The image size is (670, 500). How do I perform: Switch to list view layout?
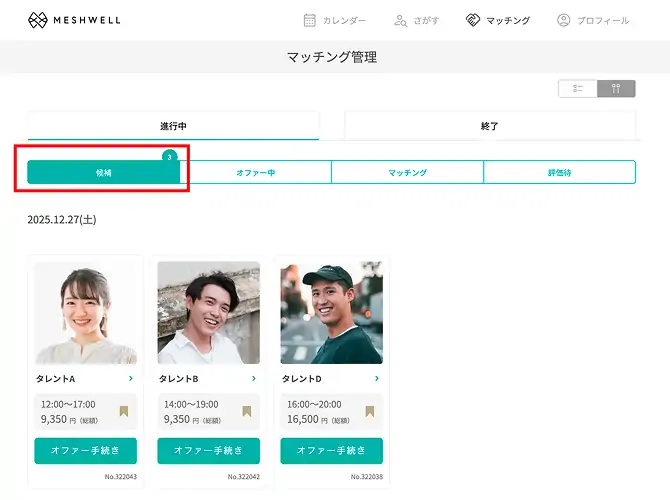click(x=578, y=89)
